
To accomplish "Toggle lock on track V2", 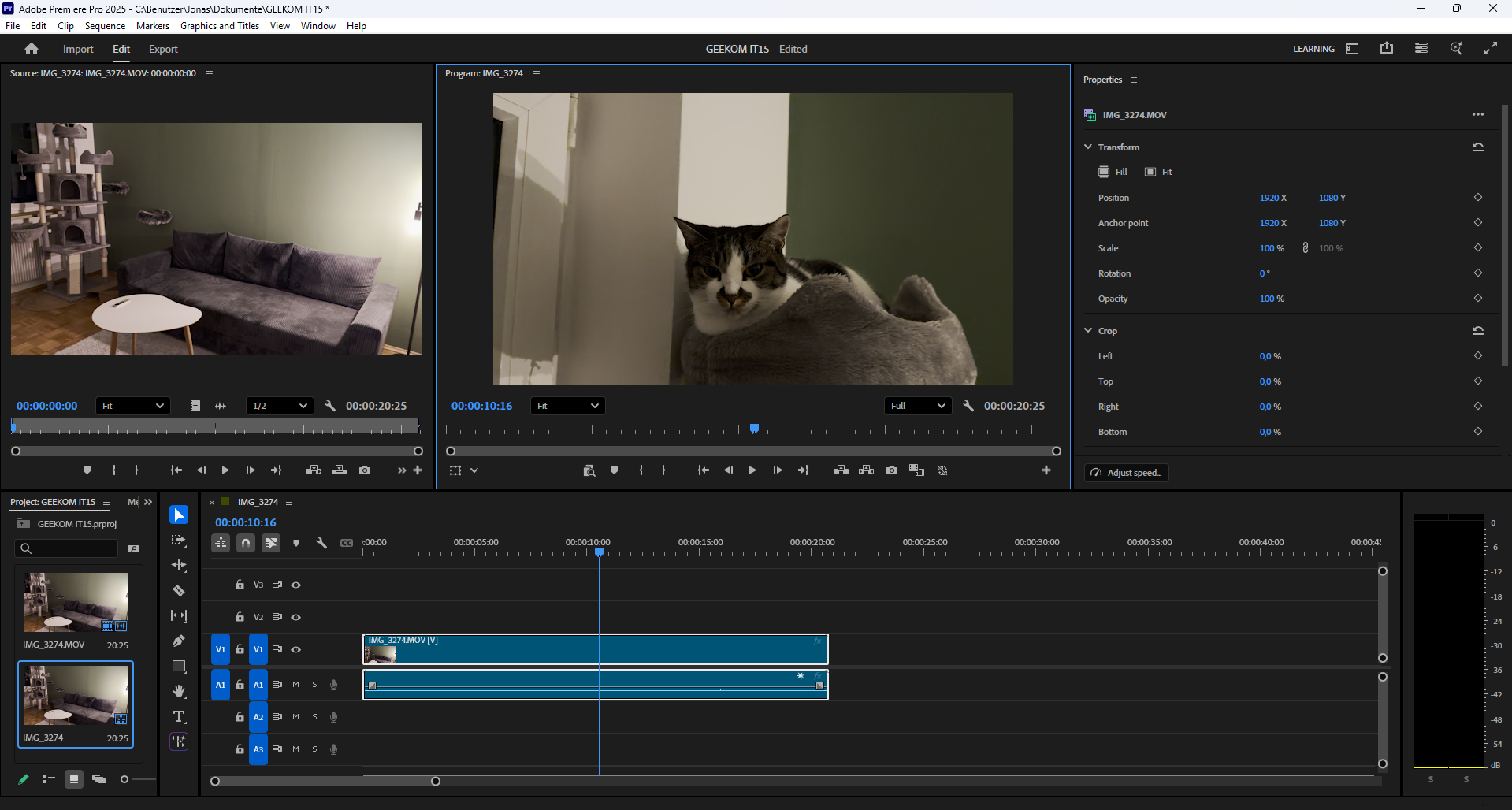I will pos(240,617).
